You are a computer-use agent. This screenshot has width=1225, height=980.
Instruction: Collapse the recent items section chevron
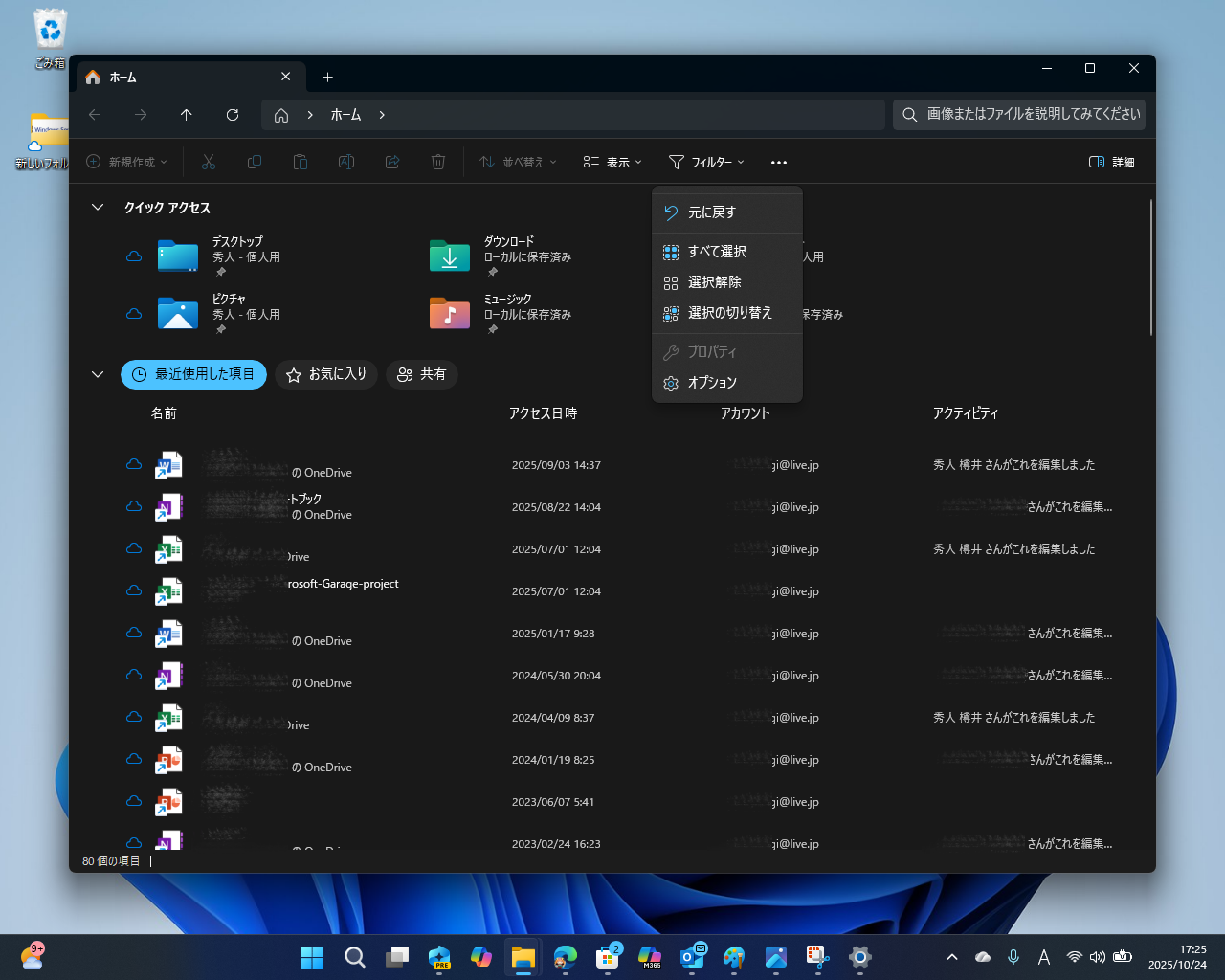98,374
